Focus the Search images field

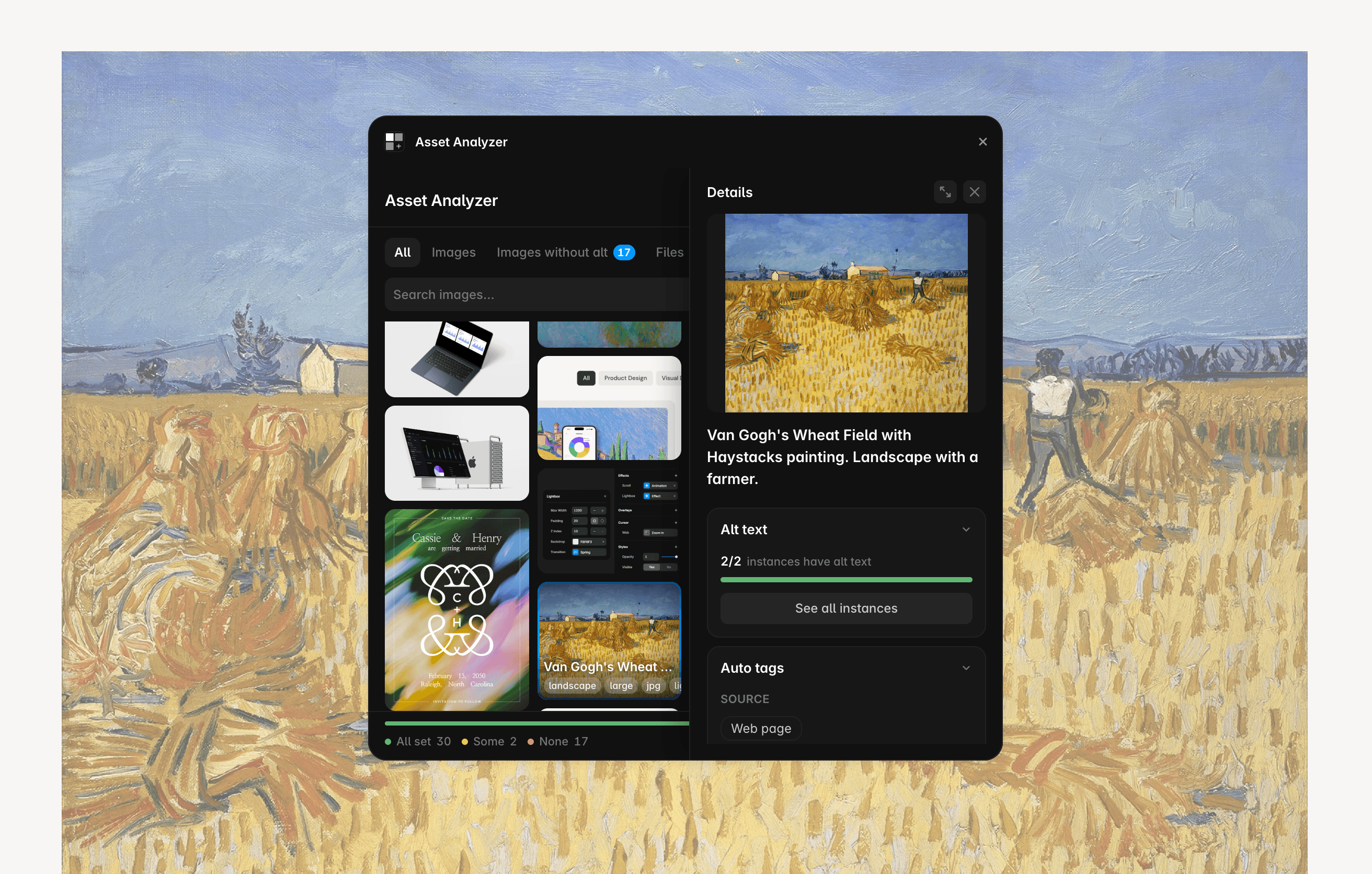pyautogui.click(x=536, y=295)
